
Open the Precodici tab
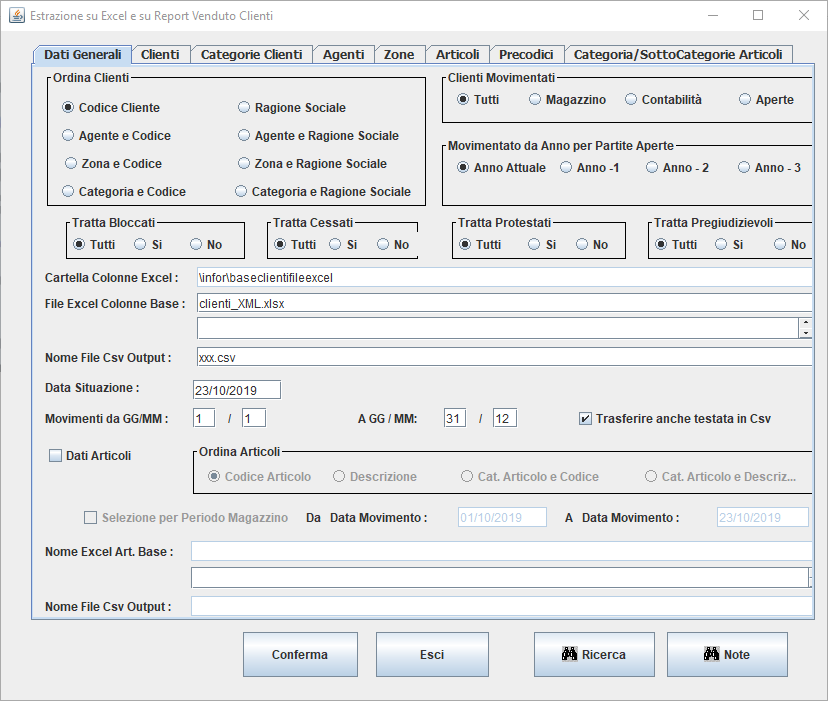point(526,54)
